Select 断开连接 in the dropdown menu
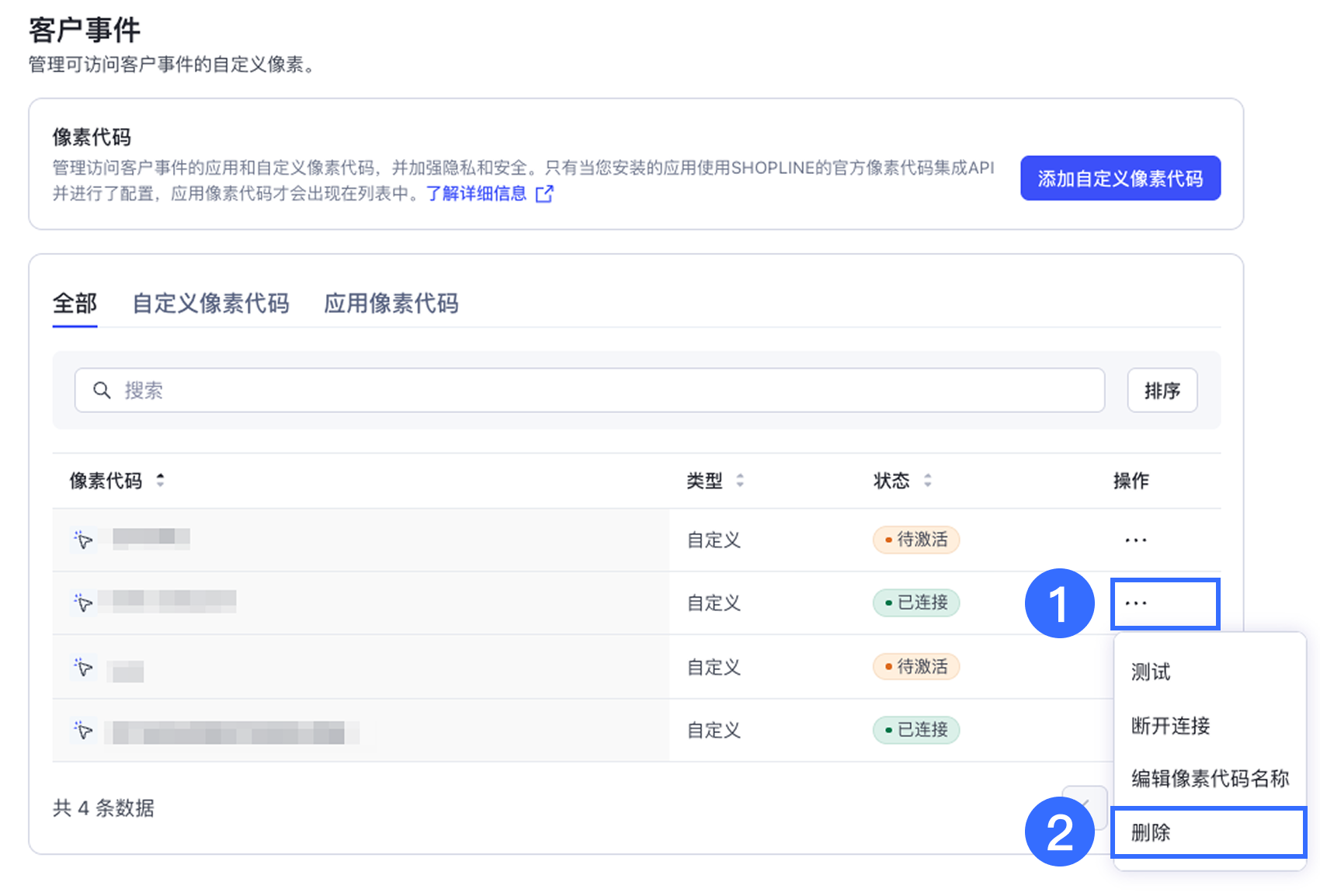Image resolution: width=1320 pixels, height=896 pixels. pyautogui.click(x=1170, y=726)
